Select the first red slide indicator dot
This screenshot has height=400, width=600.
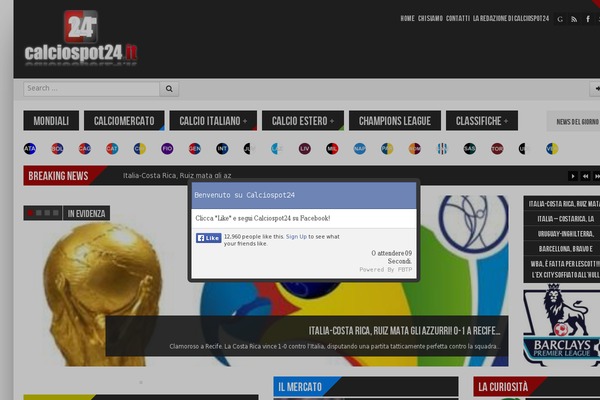pos(30,213)
